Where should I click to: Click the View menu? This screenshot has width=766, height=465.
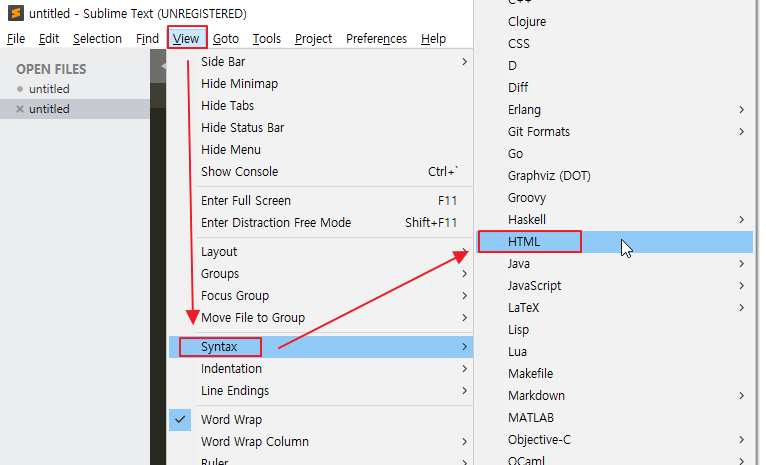(x=186, y=38)
